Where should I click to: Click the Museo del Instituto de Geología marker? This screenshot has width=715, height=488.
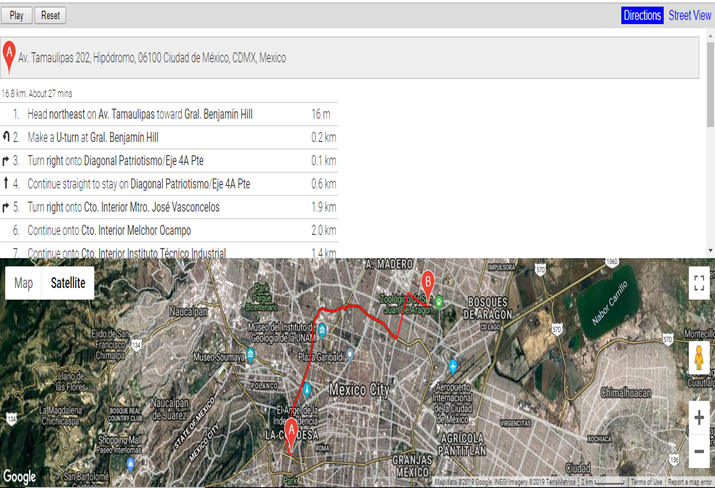coord(322,330)
